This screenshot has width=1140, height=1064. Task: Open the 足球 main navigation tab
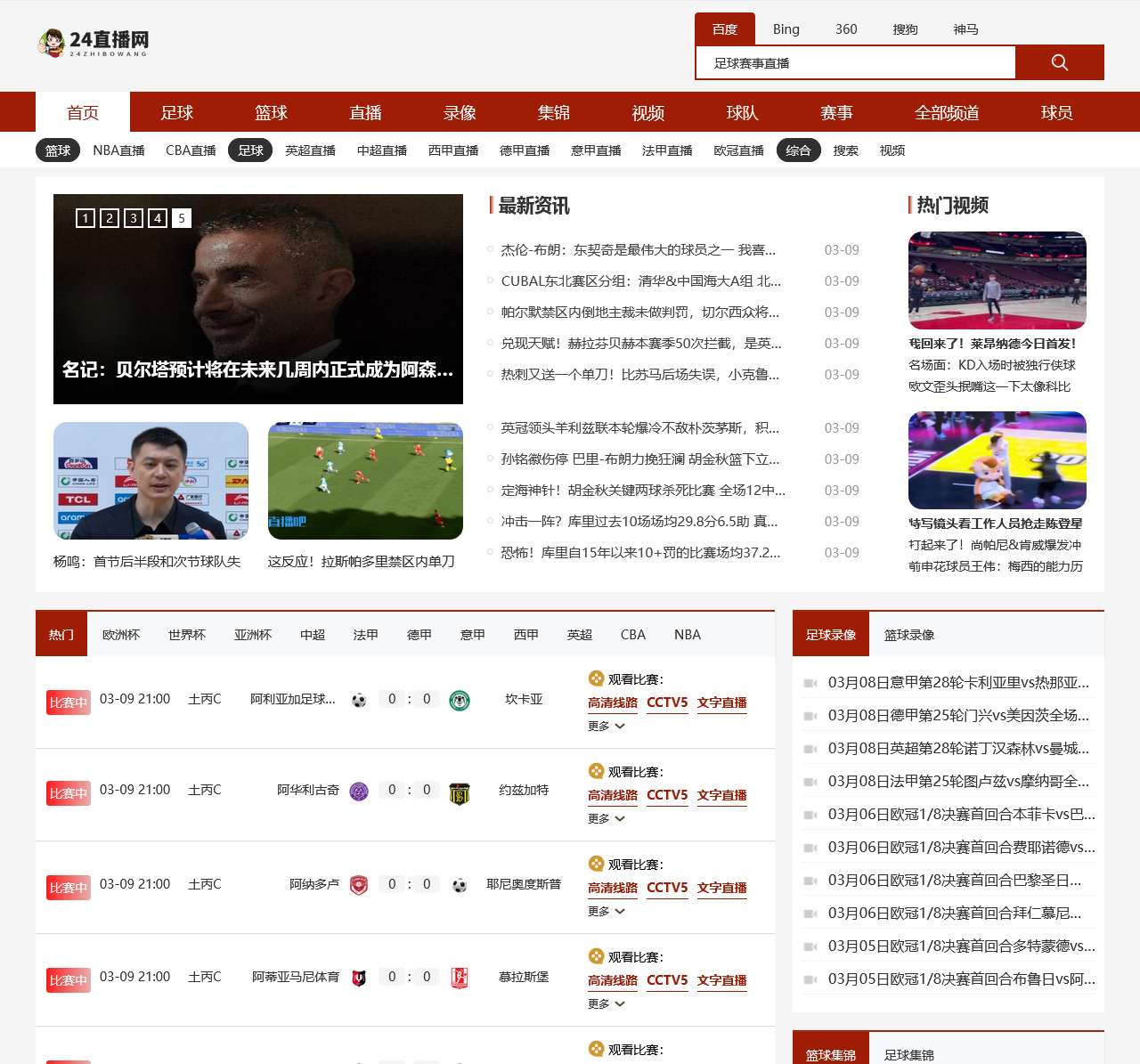point(177,112)
